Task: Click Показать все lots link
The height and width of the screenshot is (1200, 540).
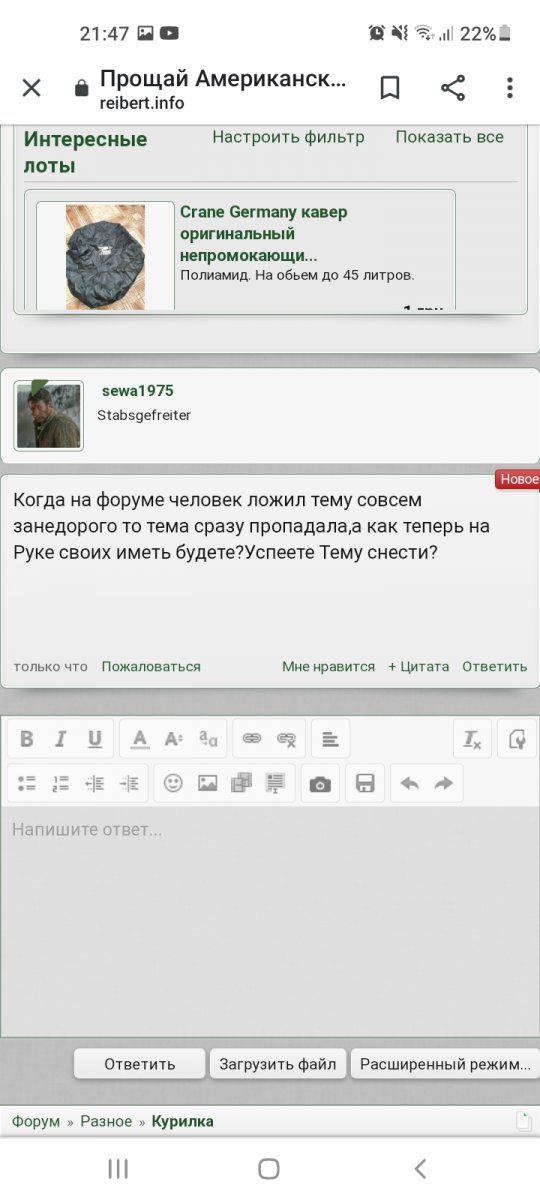Action: point(450,137)
